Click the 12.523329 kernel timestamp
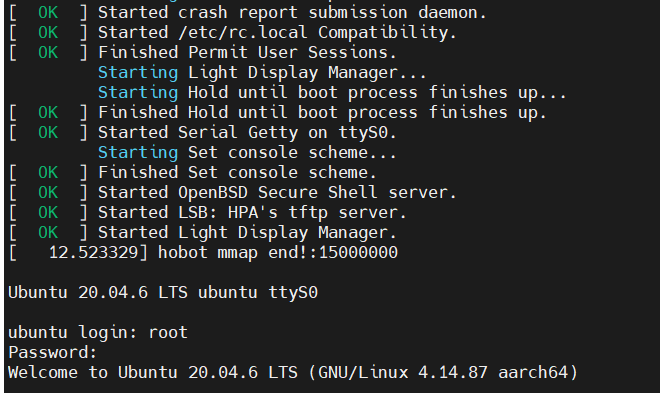The height and width of the screenshot is (393, 660). click(93, 252)
